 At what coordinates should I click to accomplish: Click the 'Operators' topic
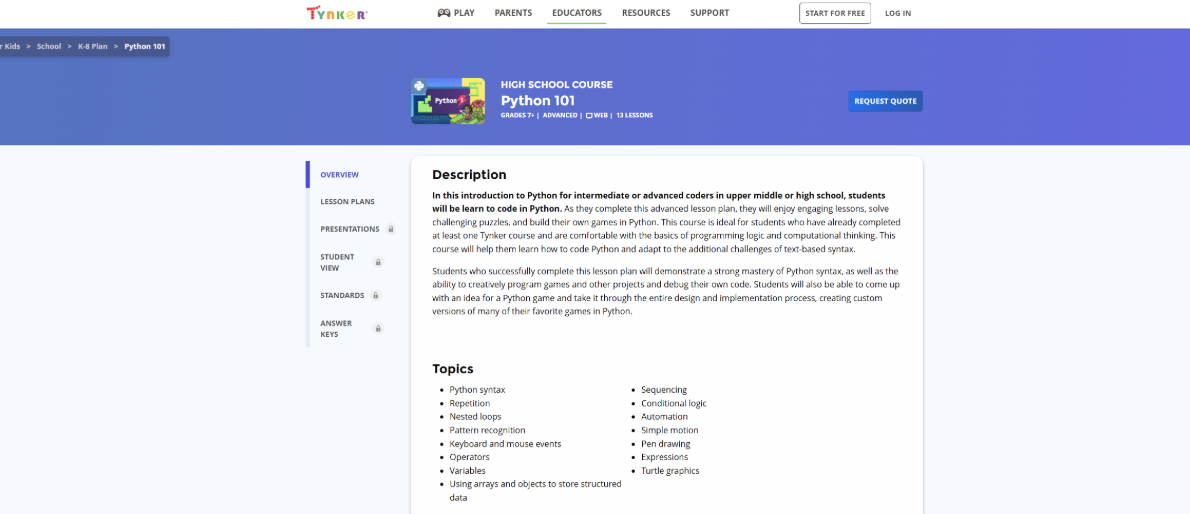pos(469,457)
